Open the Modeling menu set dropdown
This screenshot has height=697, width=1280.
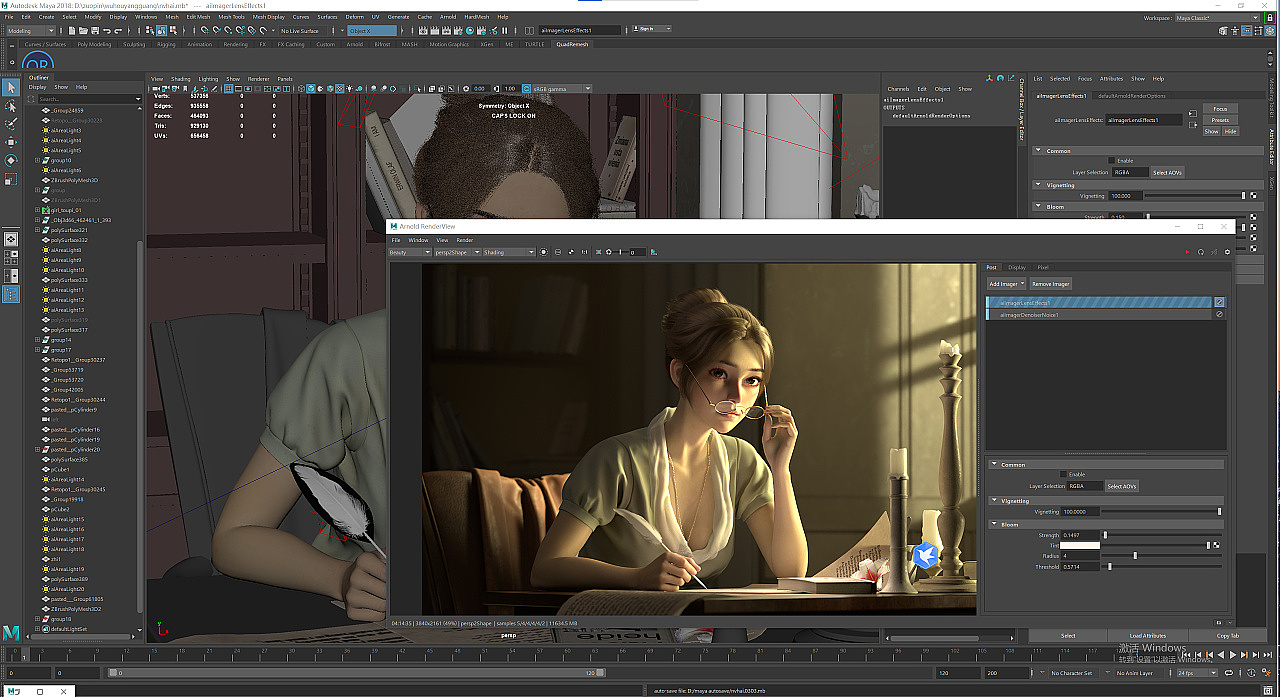click(x=31, y=31)
